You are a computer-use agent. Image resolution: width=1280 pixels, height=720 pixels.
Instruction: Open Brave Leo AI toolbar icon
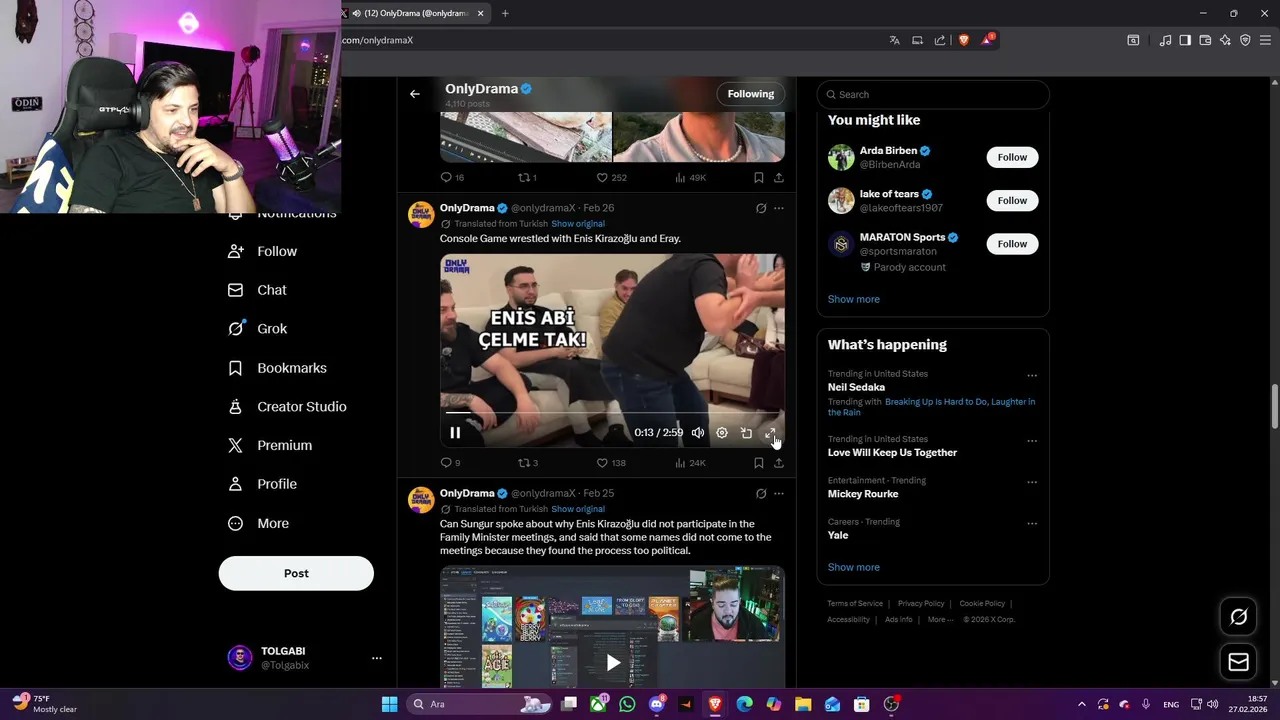pos(1225,40)
